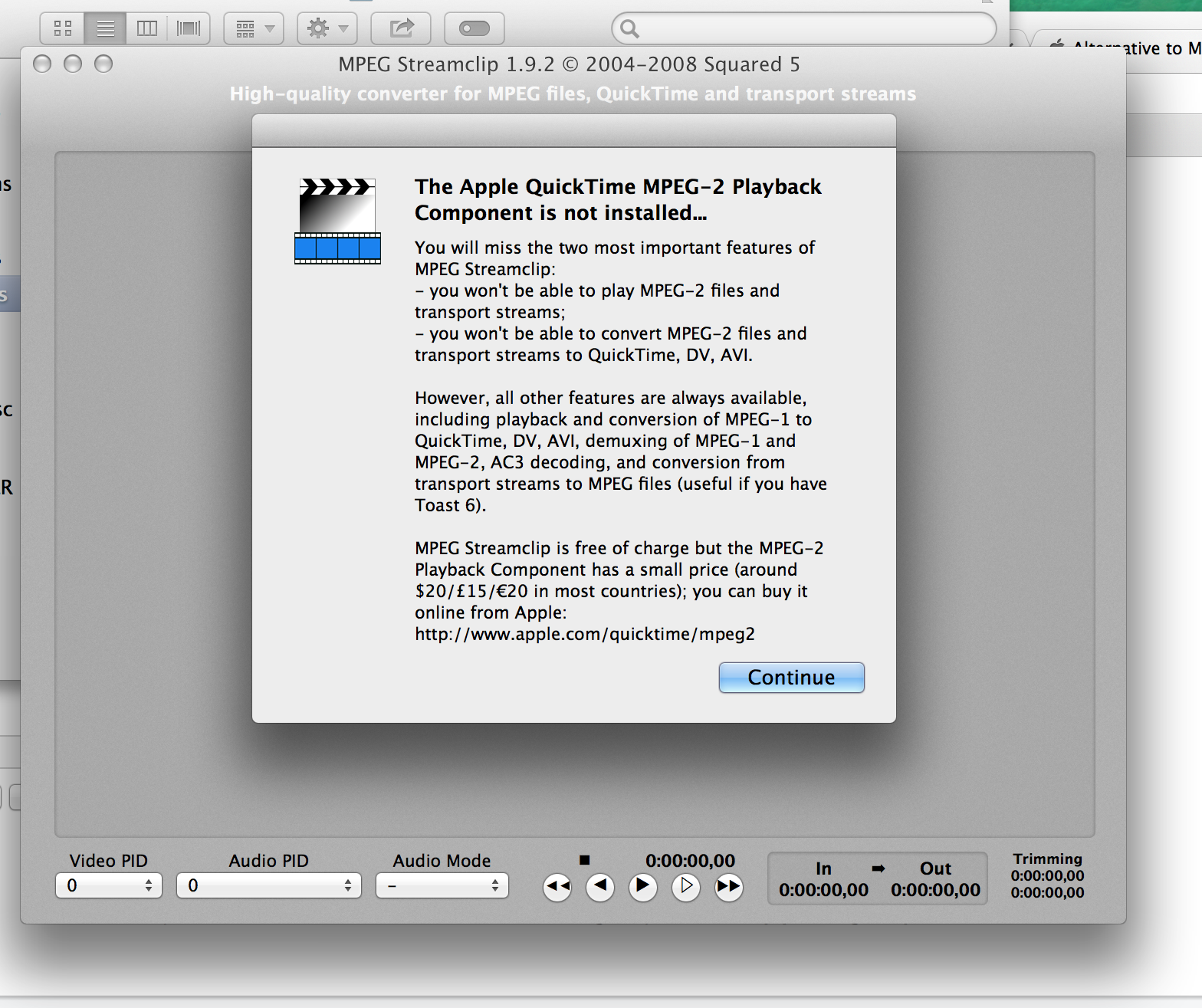This screenshot has height=1008, width=1202.
Task: Switch Finder to list view
Action: (x=106, y=29)
